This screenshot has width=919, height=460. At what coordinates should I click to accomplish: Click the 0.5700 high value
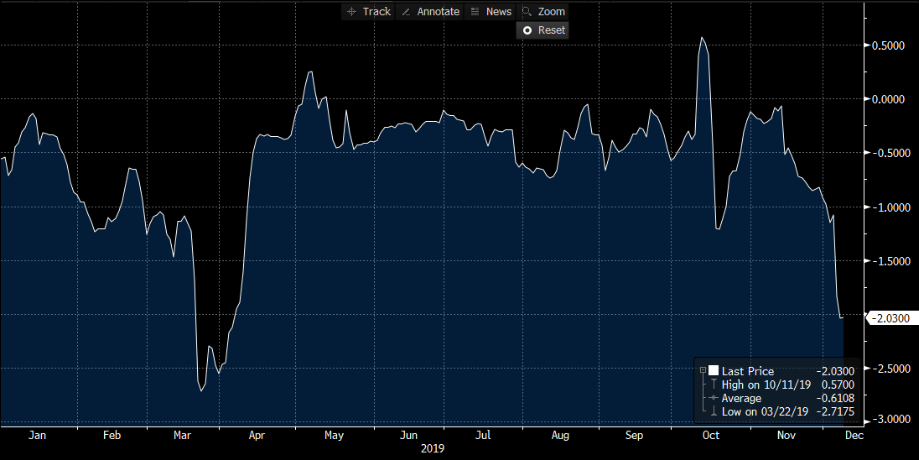[x=837, y=384]
